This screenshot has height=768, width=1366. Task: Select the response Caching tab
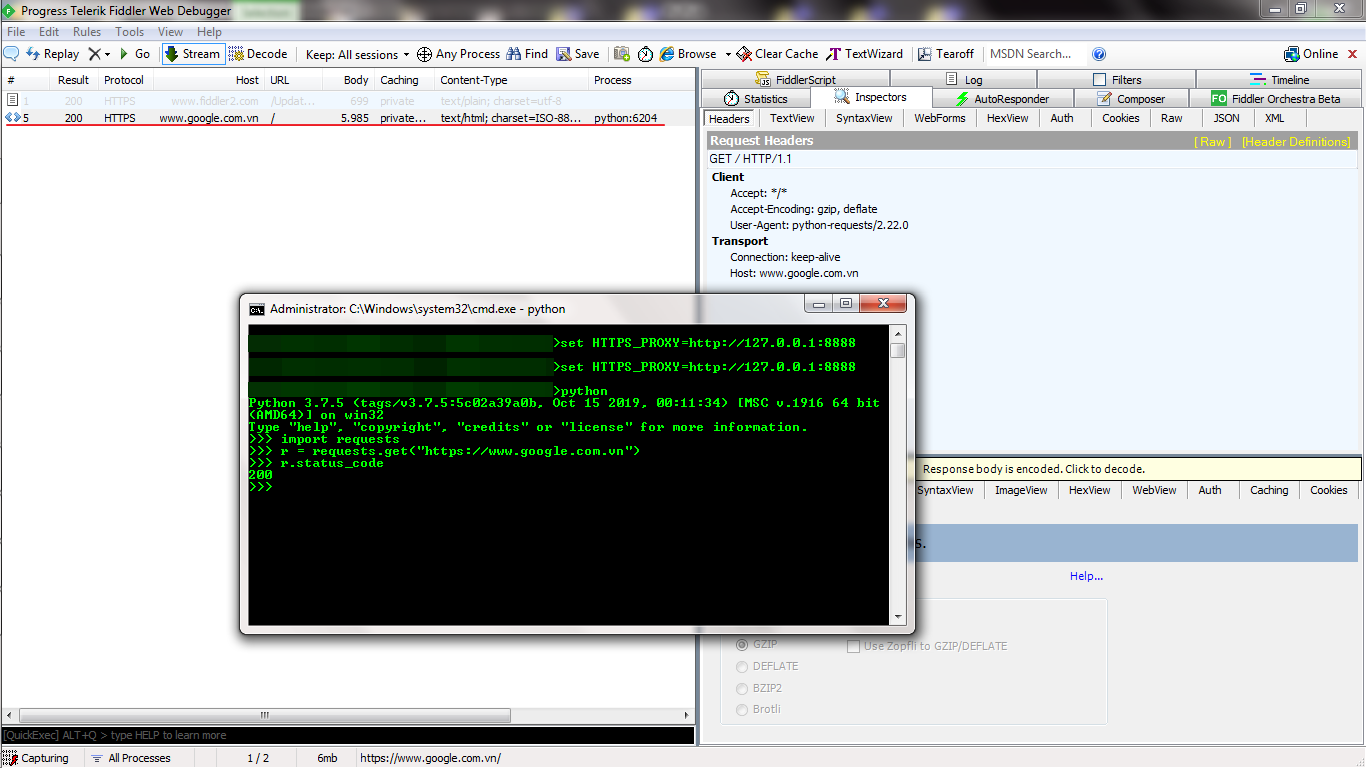point(1269,490)
